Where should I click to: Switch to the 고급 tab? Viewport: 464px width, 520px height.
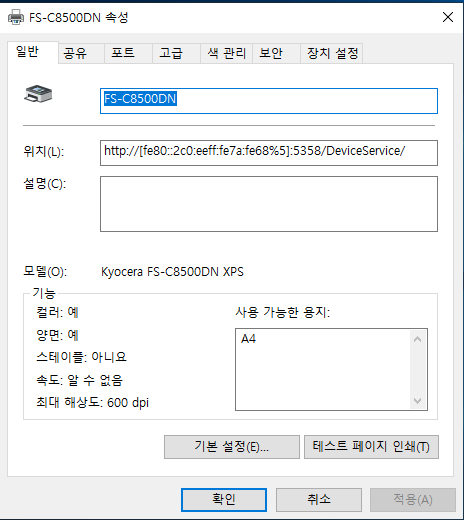click(x=176, y=53)
